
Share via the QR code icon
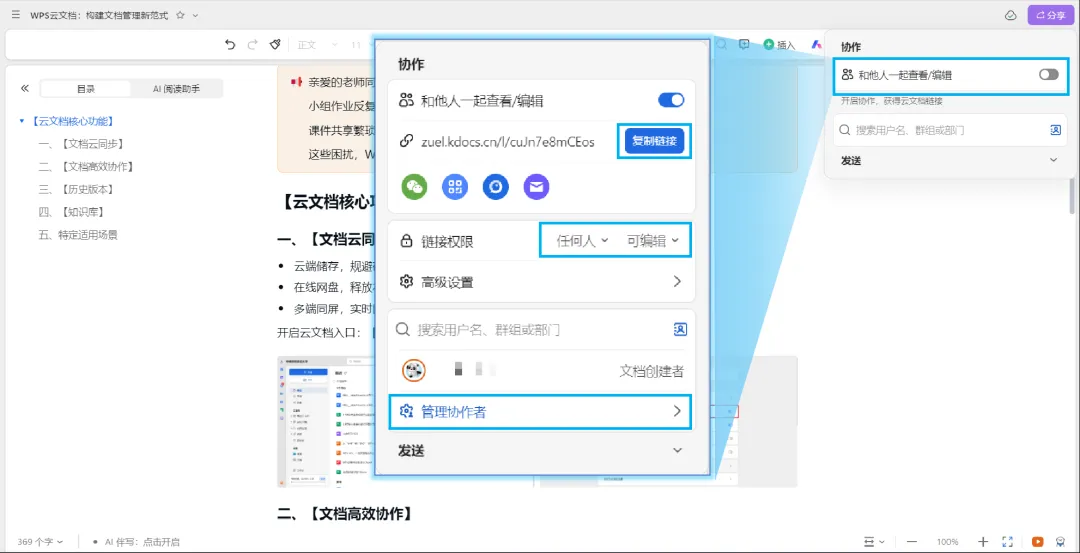[x=455, y=187]
